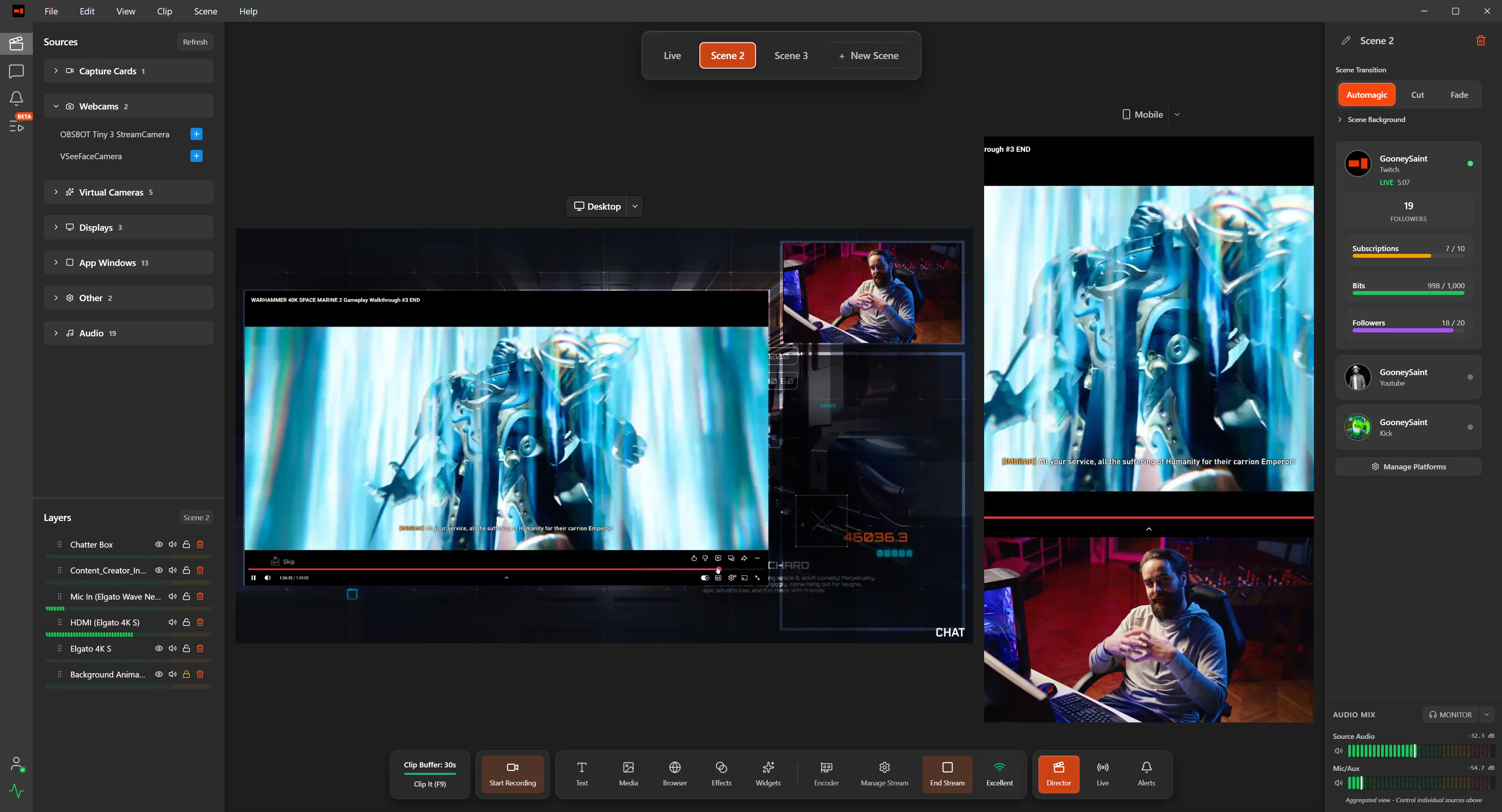Hide the Content_Creator_In layer

[158, 570]
